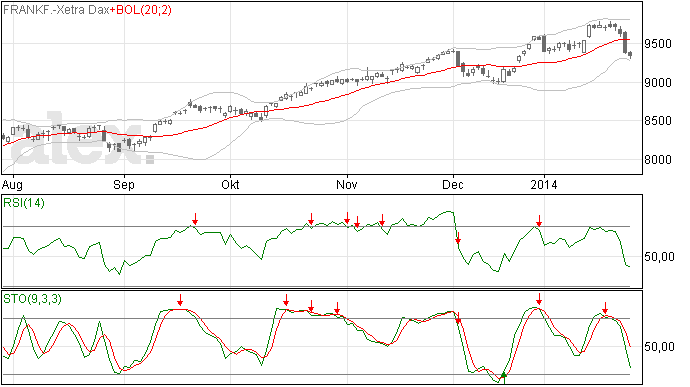Click the 2014 date axis label
690x387 pixels.
(x=544, y=184)
